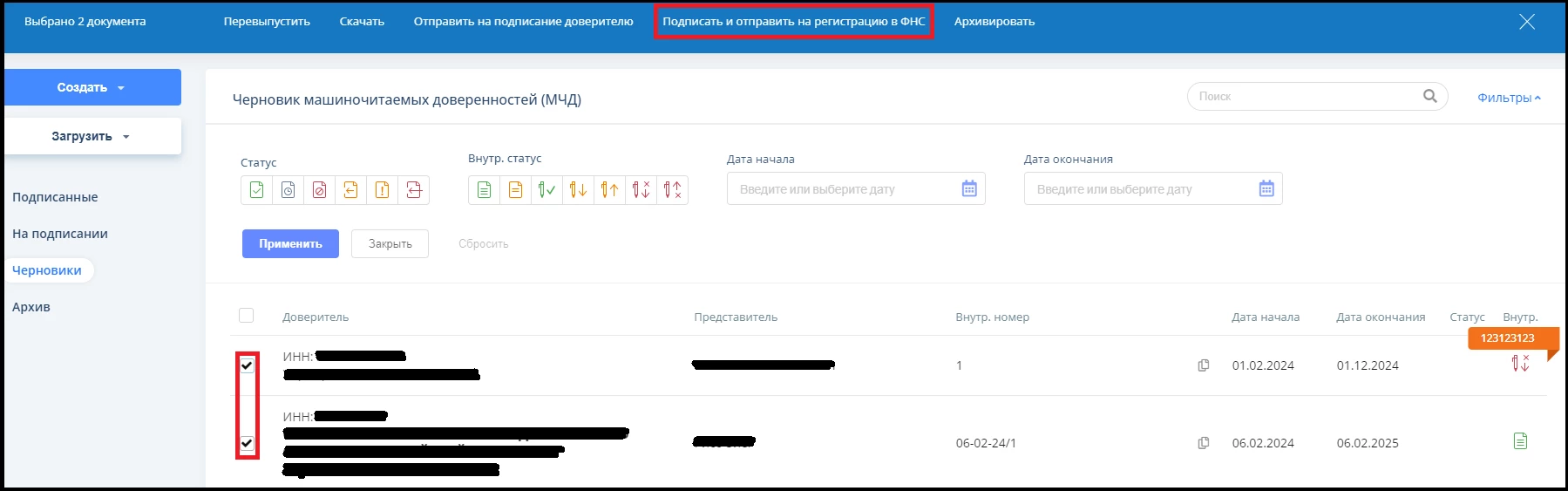Image resolution: width=1568 pixels, height=491 pixels.
Task: Toggle the select-all header checkbox
Action: click(x=247, y=316)
